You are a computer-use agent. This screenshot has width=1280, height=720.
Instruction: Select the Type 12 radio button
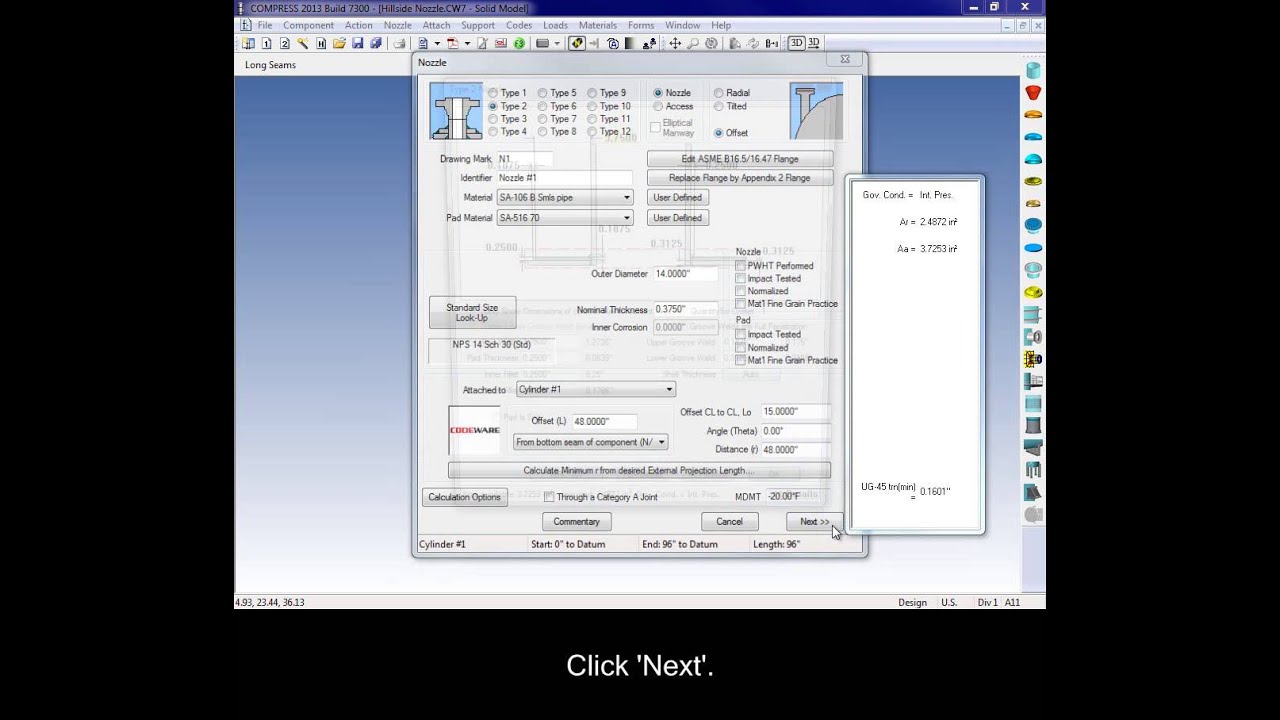coord(592,132)
